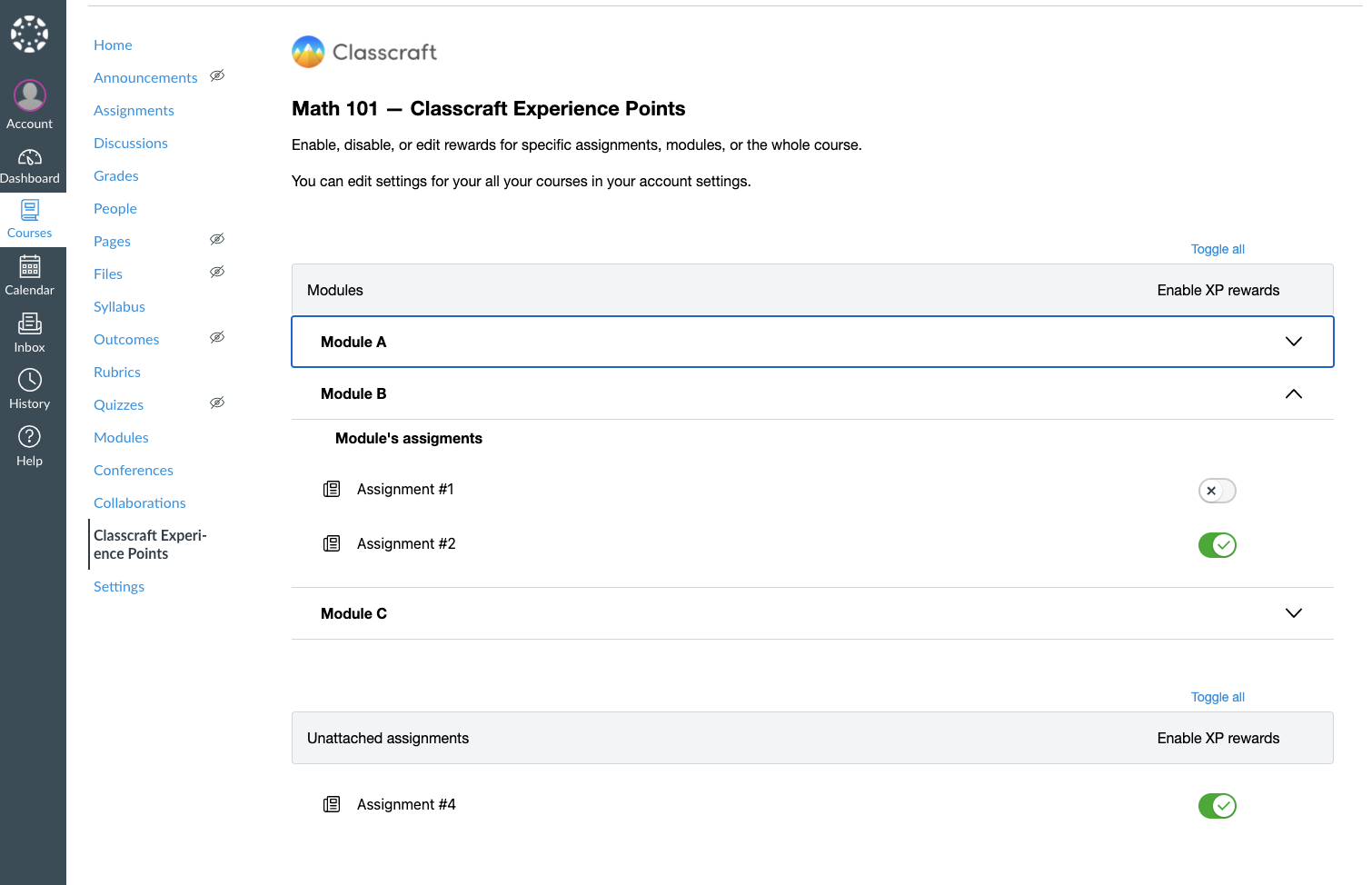Click Toggle all above Unattached assignments
This screenshot has height=885, width=1372.
[1218, 697]
